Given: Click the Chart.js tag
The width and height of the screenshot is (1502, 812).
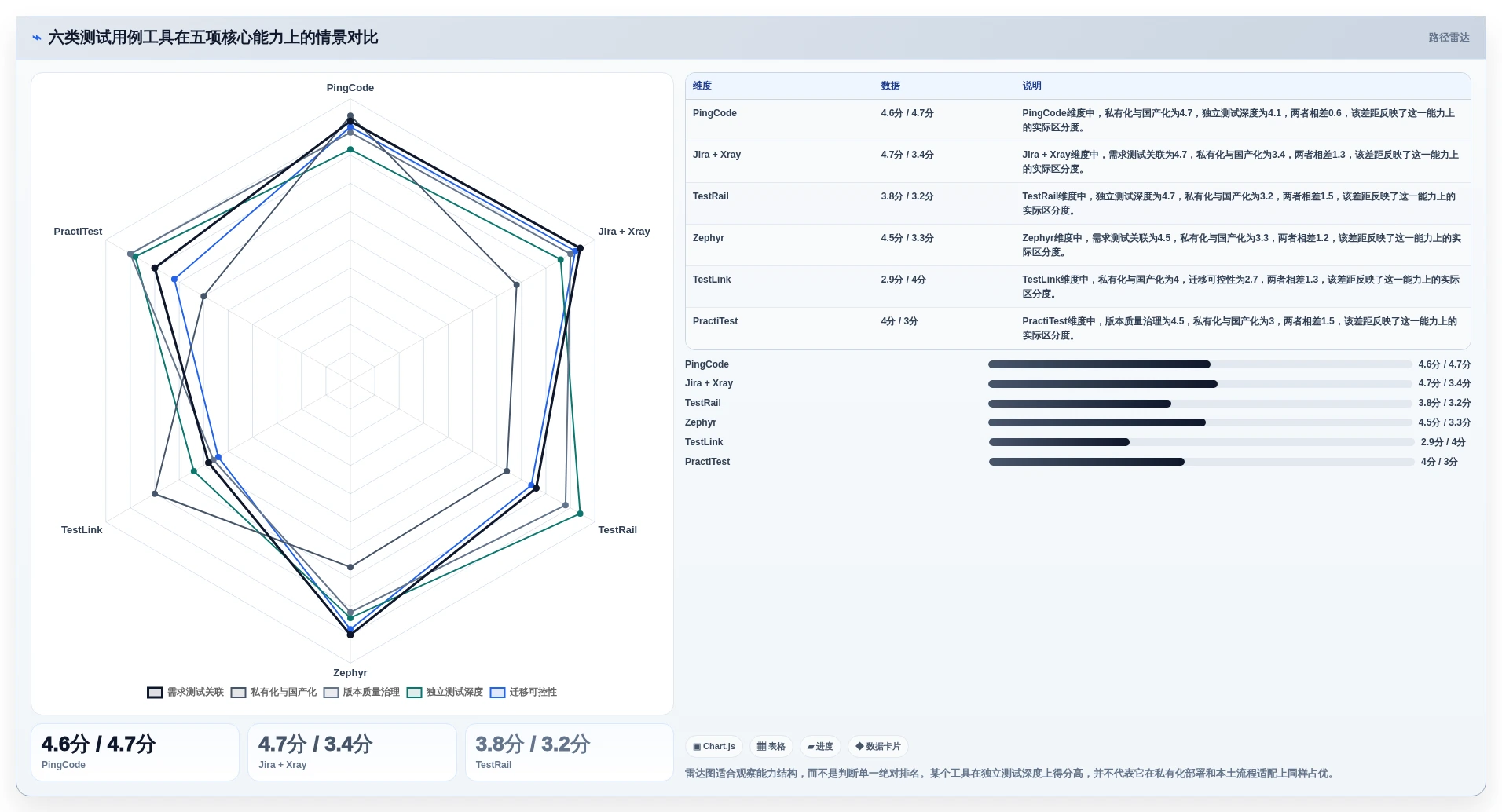Looking at the screenshot, I should coord(714,747).
